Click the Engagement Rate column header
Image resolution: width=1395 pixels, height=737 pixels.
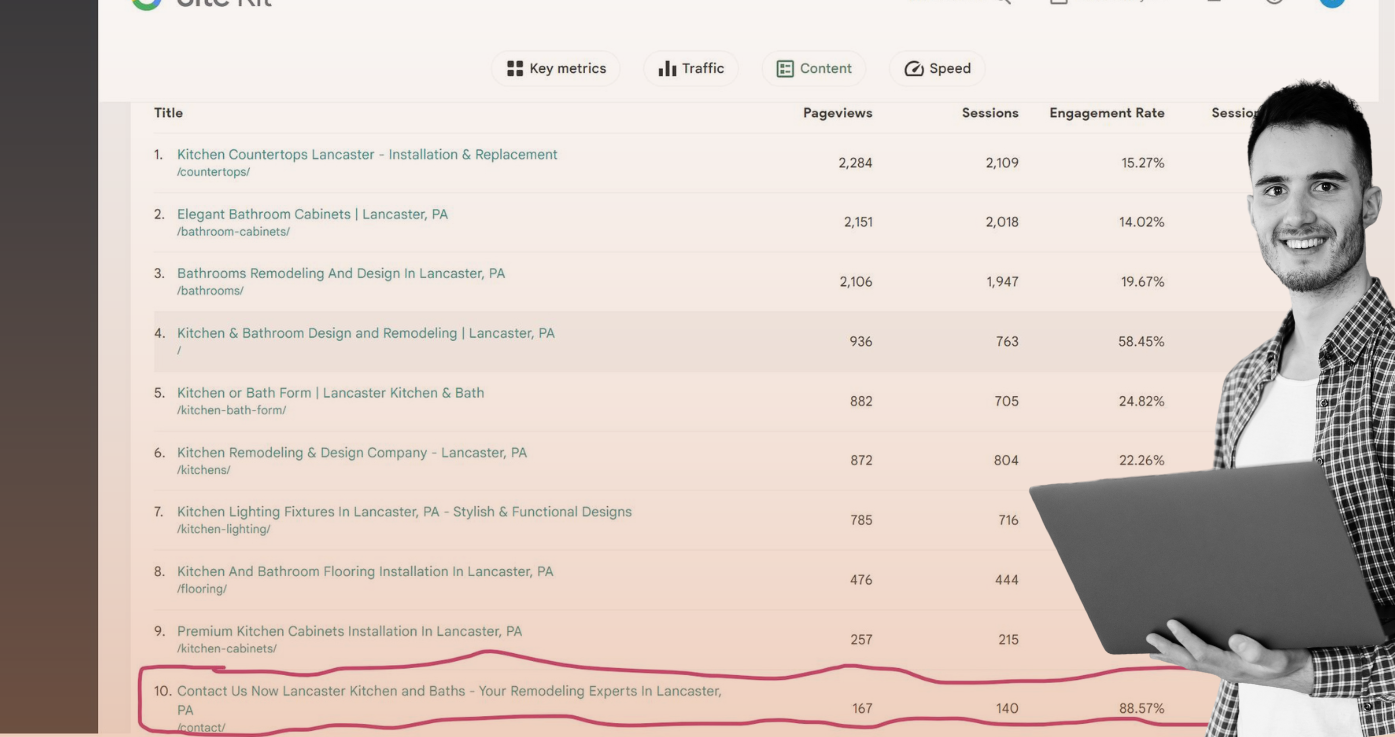[x=1107, y=112]
